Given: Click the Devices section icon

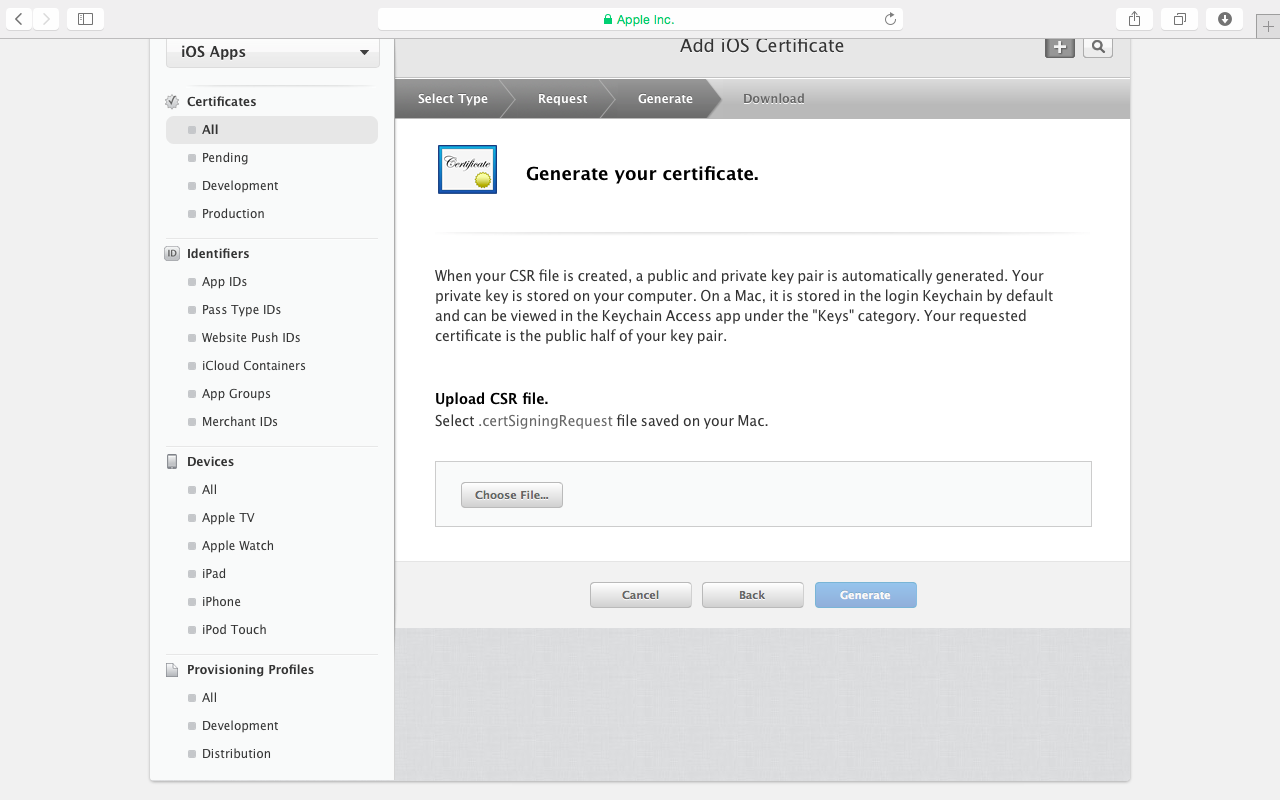Looking at the screenshot, I should [x=172, y=461].
